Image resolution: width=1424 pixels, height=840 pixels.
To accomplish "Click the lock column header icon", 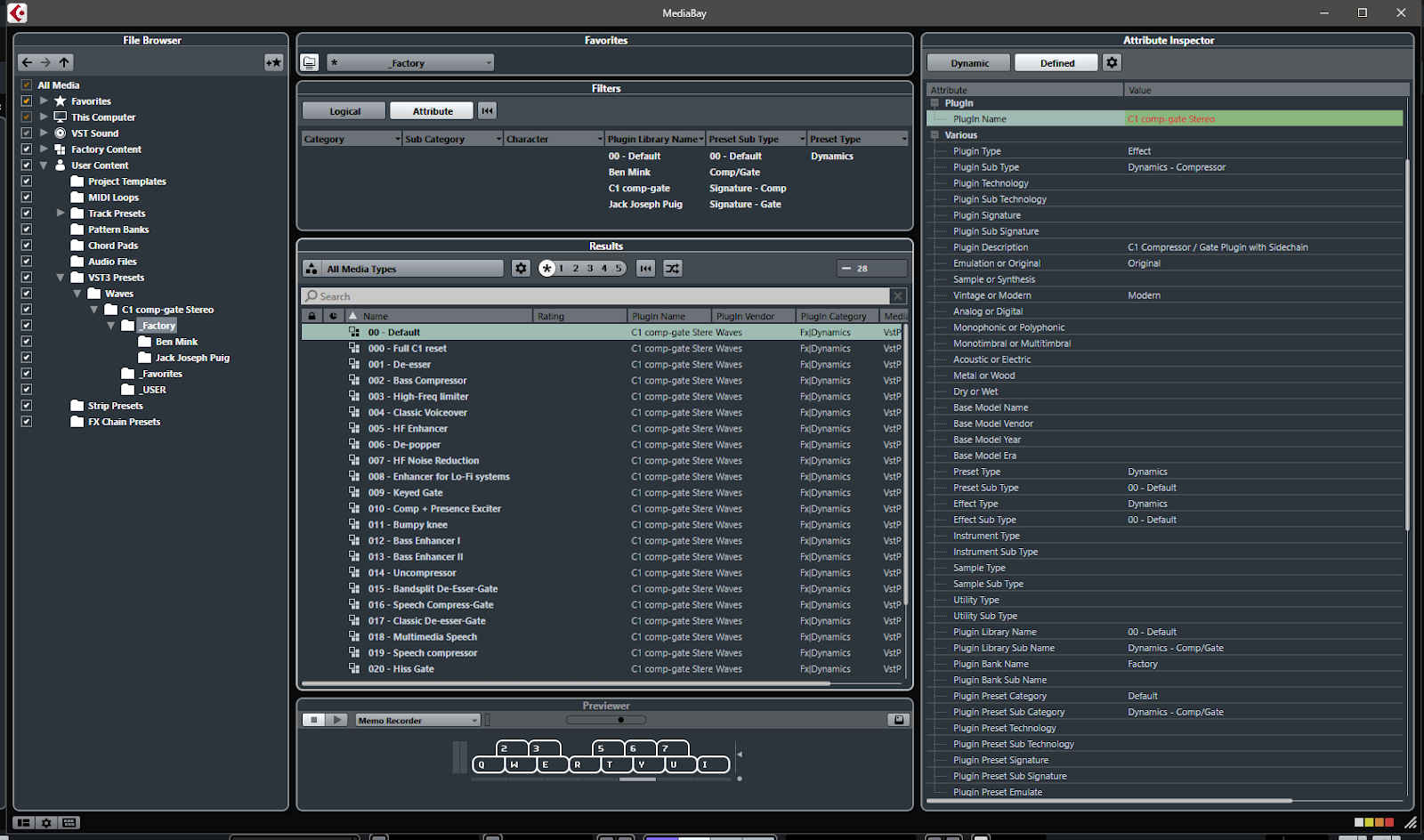I will [311, 316].
